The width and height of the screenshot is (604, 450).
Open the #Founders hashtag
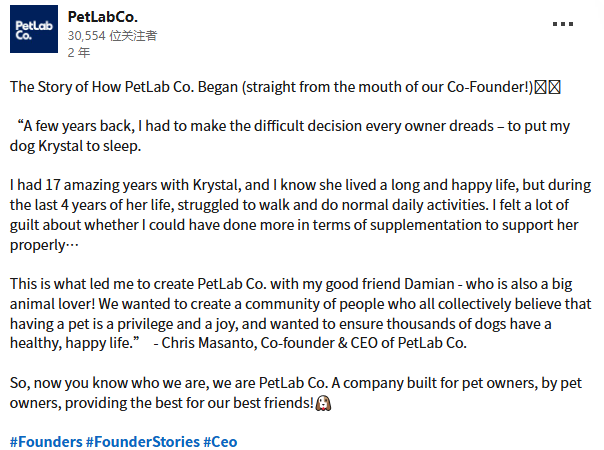[x=45, y=441]
